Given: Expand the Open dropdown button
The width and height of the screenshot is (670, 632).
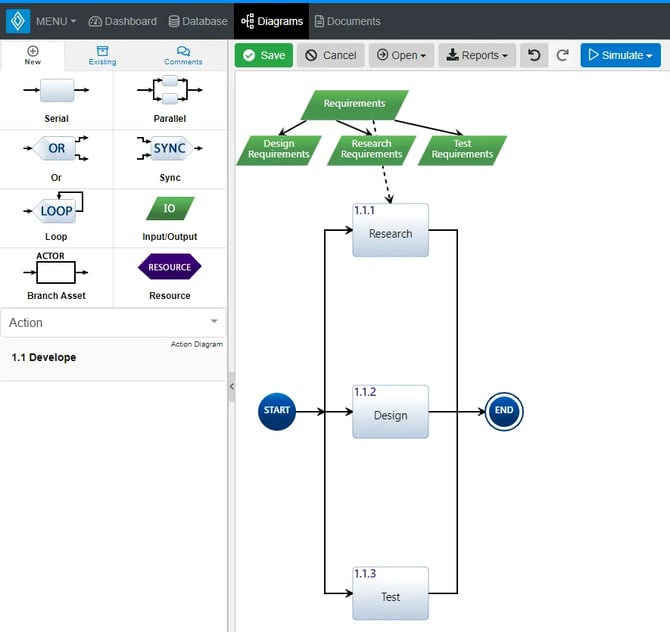Looking at the screenshot, I should point(401,55).
